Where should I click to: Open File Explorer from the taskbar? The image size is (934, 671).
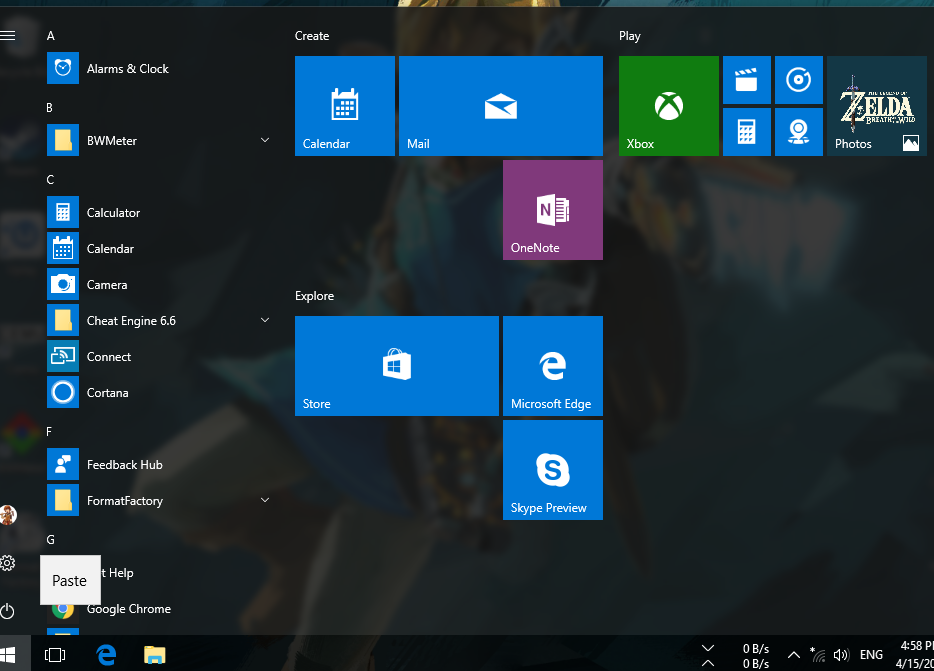pos(155,654)
